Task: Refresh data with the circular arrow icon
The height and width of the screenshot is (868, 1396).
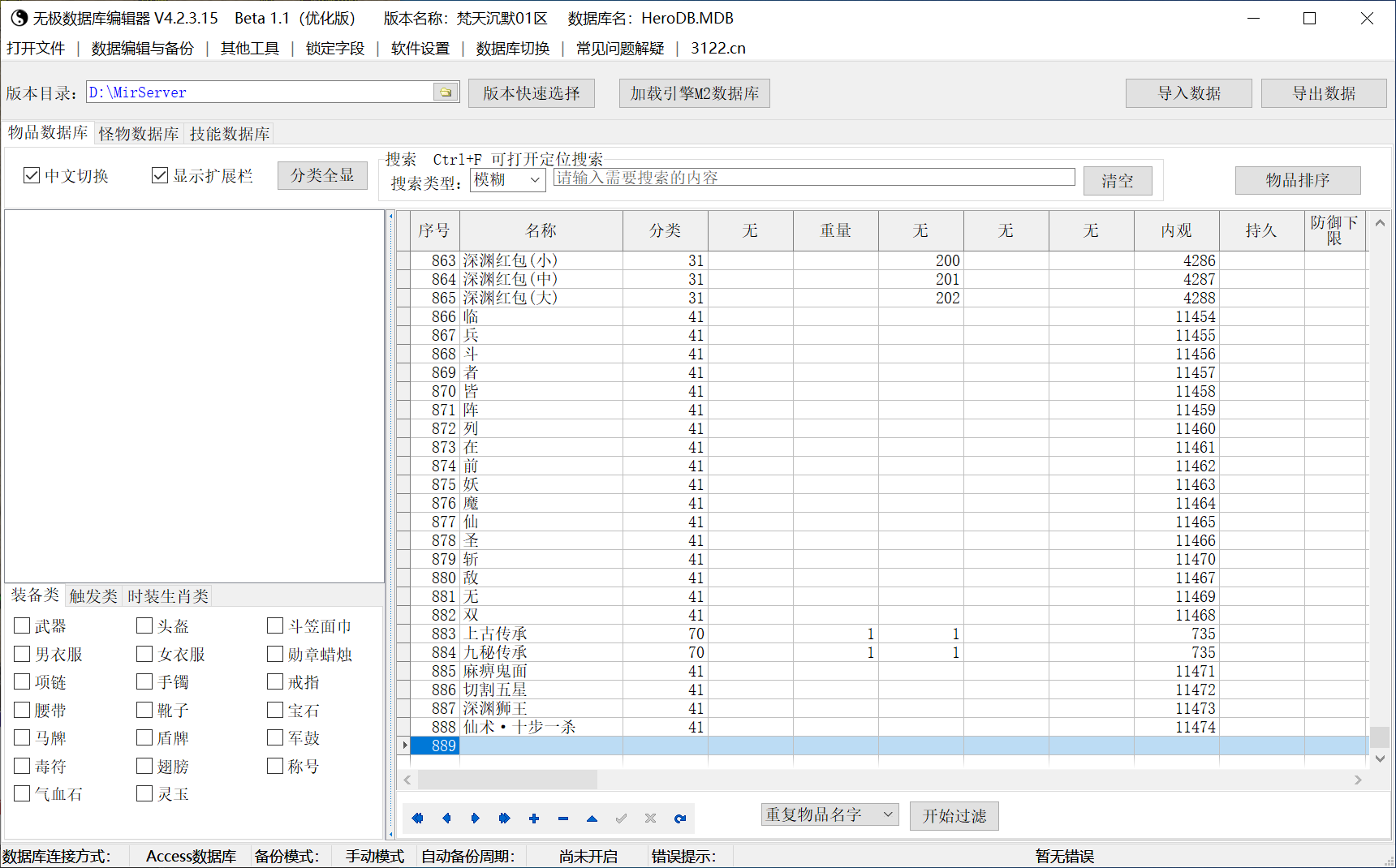Action: pos(680,819)
